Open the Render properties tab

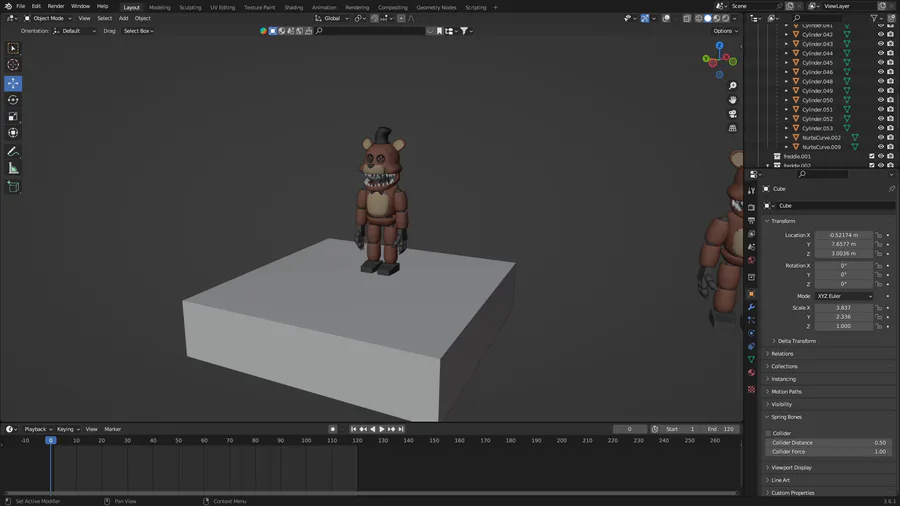[x=751, y=207]
